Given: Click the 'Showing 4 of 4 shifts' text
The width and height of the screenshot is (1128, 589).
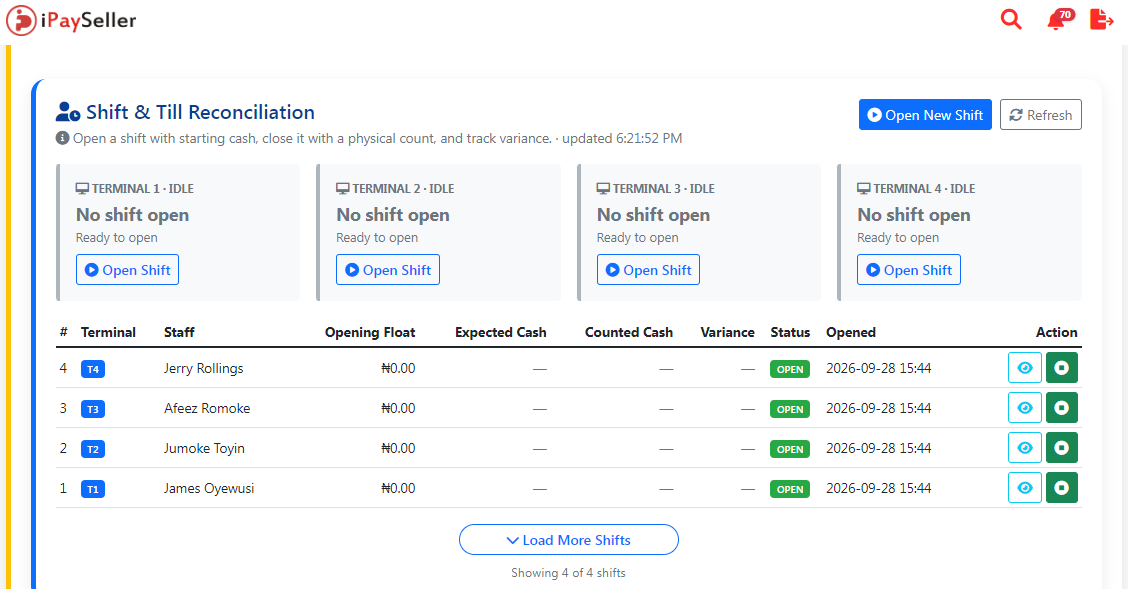Looking at the screenshot, I should point(568,573).
